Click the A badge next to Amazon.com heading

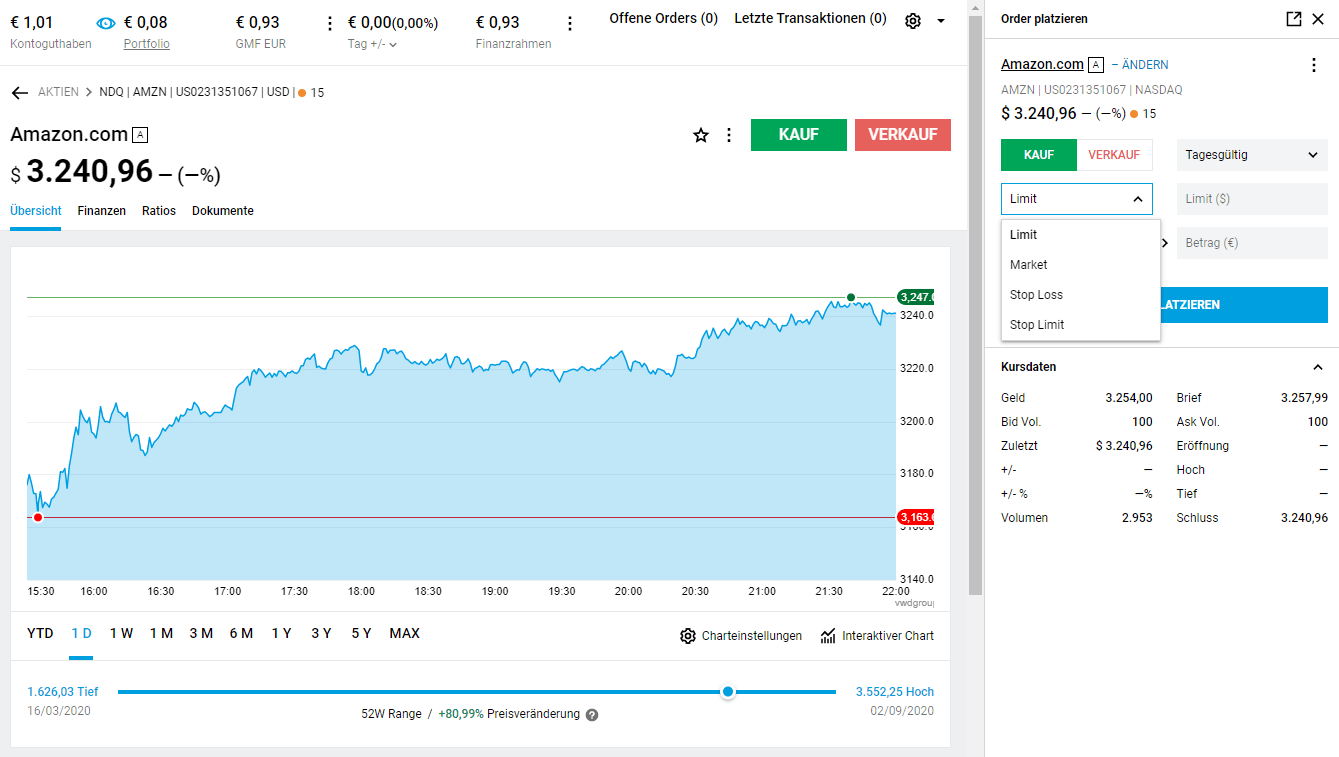click(x=140, y=135)
